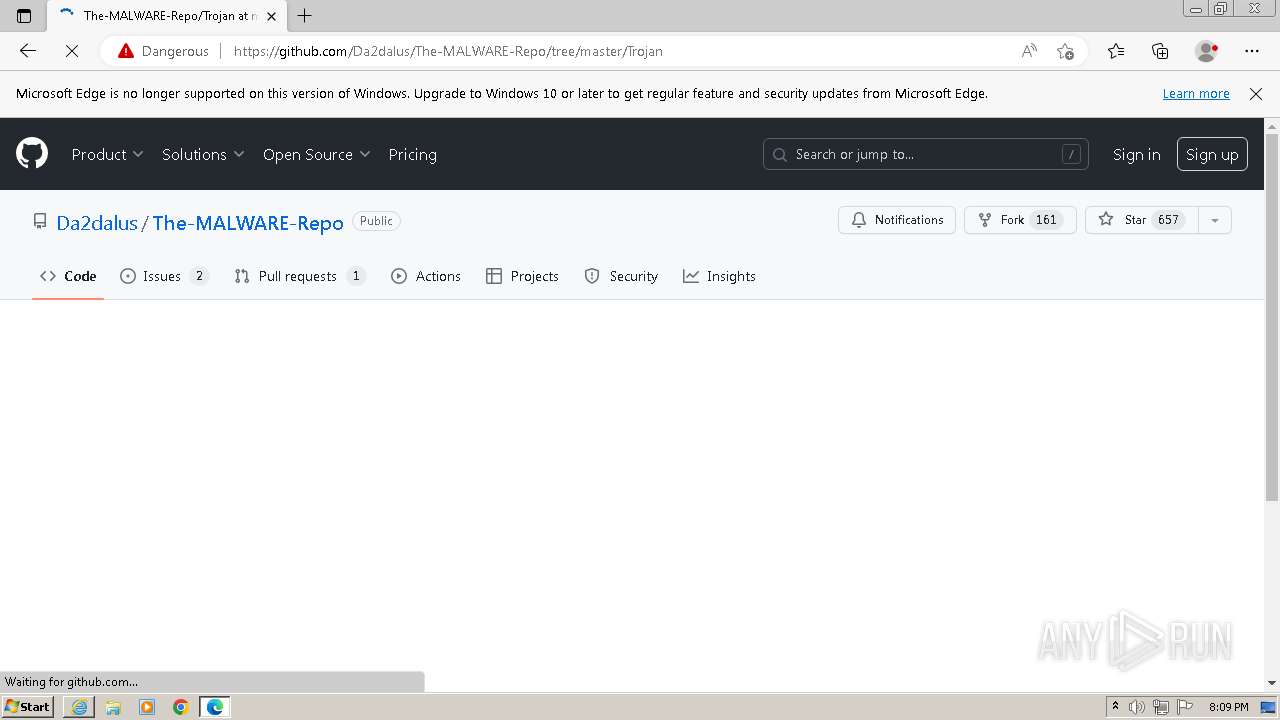Open the volume speaker tray icon

[1137, 707]
